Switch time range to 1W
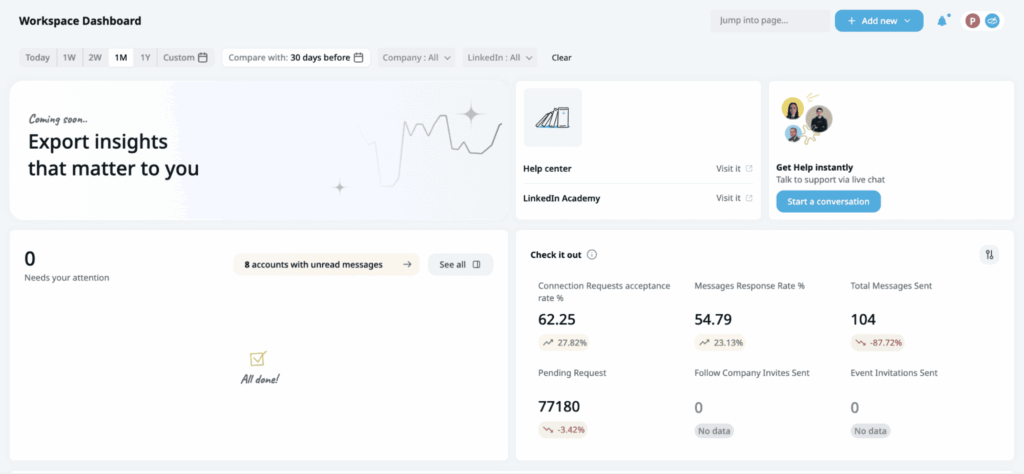 pos(69,58)
